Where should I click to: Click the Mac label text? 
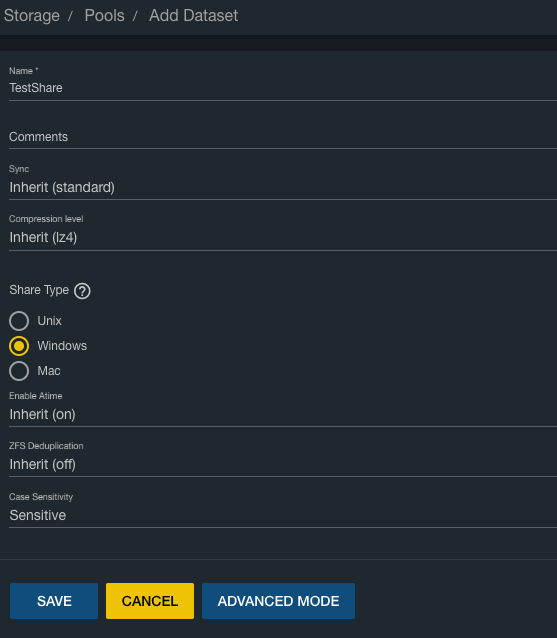pyautogui.click(x=49, y=371)
